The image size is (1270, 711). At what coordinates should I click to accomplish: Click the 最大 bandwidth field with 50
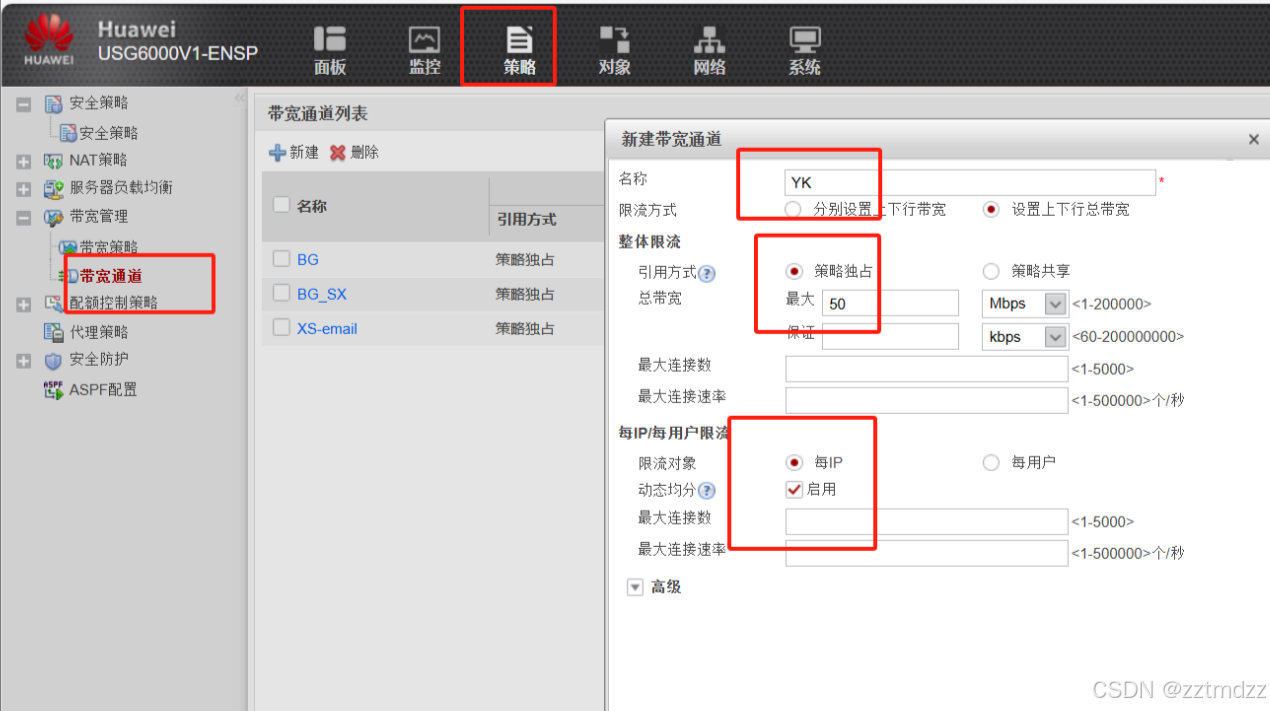click(x=890, y=303)
